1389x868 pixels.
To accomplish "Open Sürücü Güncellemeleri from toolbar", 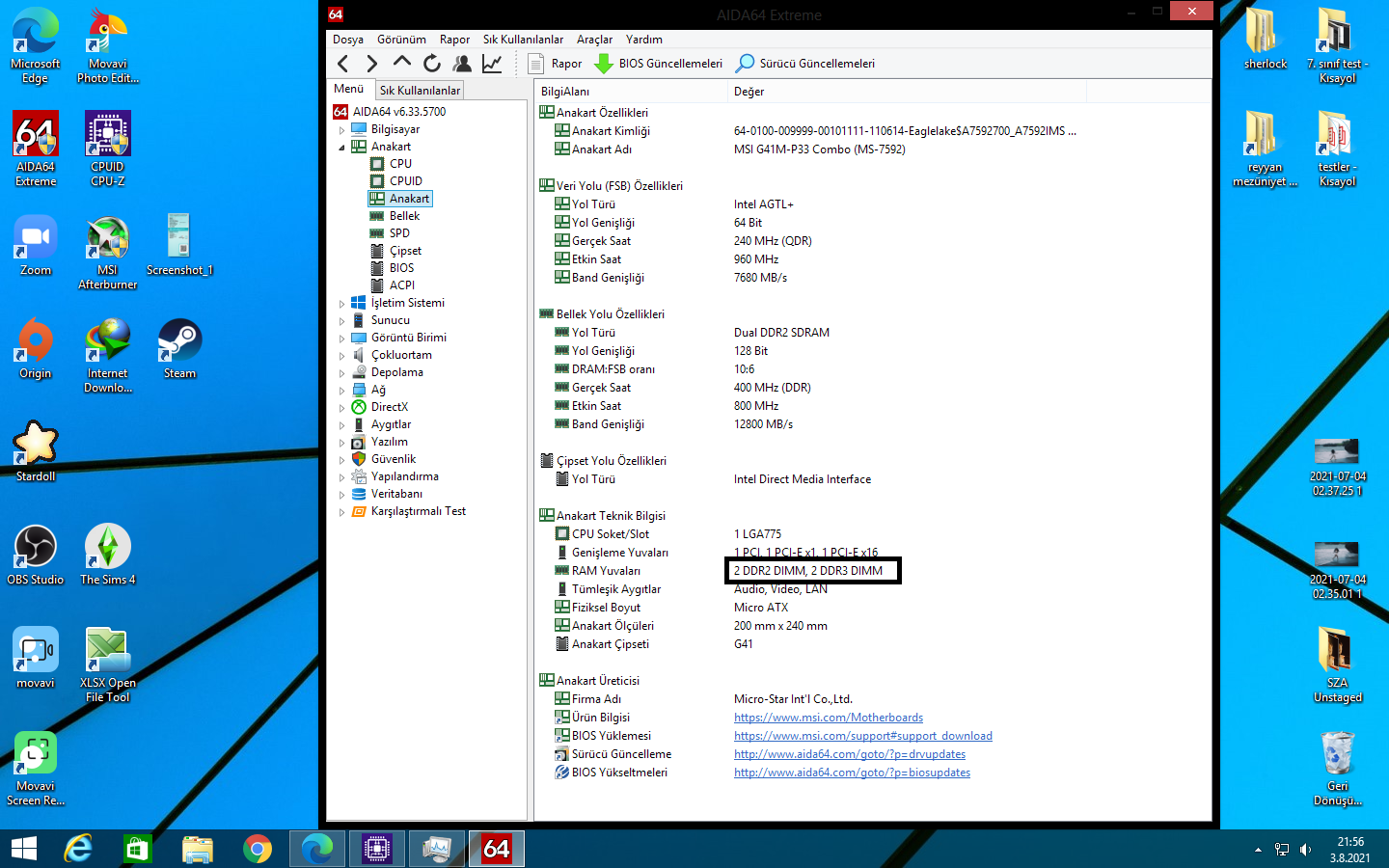I will coord(805,64).
